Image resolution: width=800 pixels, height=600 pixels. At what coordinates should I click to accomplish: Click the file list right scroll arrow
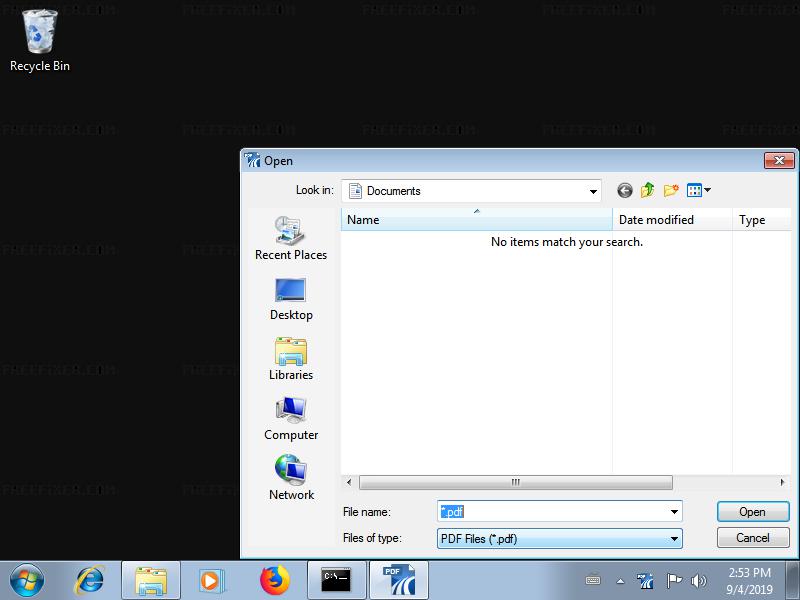point(783,482)
